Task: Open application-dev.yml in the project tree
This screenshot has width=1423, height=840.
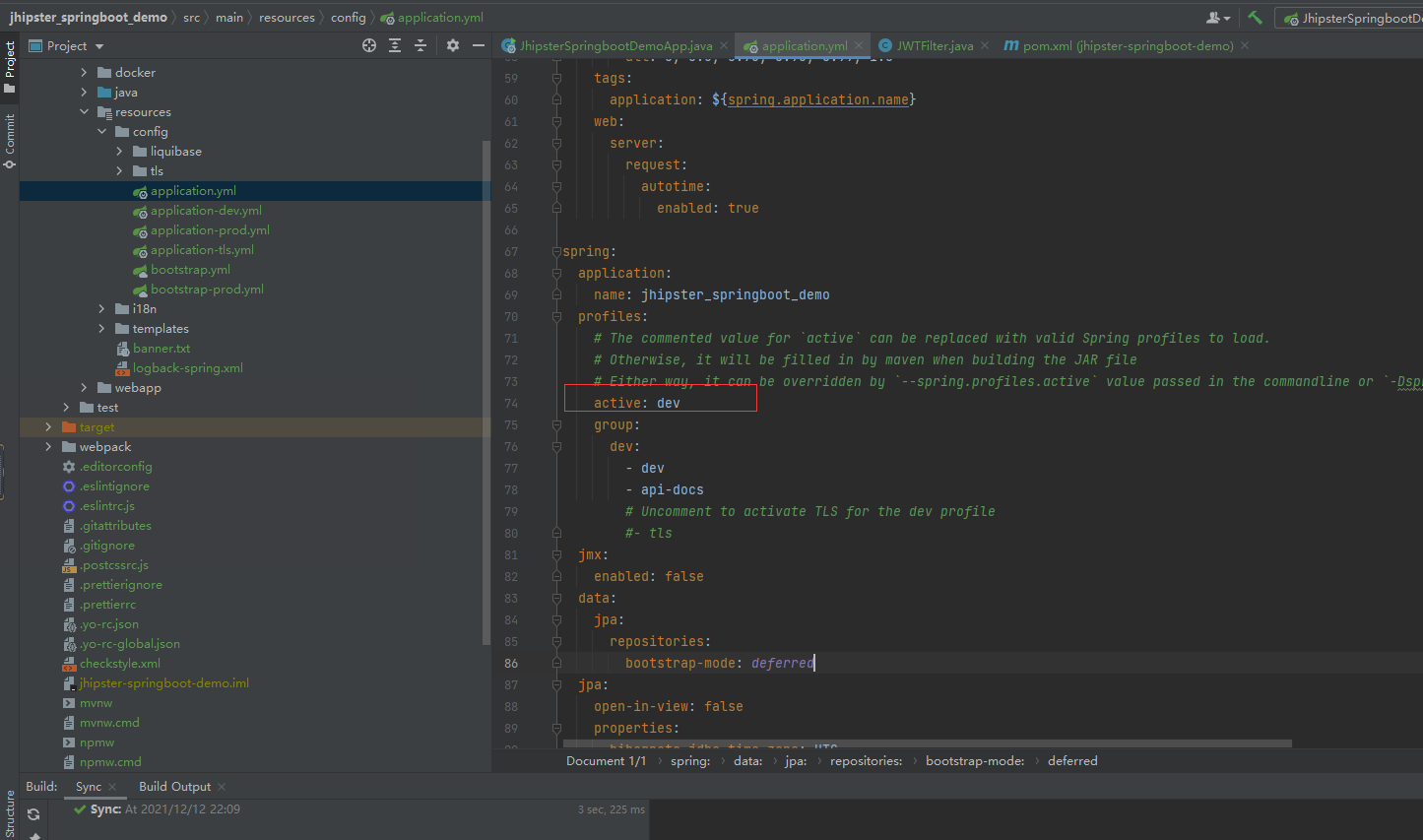Action: 206,211
